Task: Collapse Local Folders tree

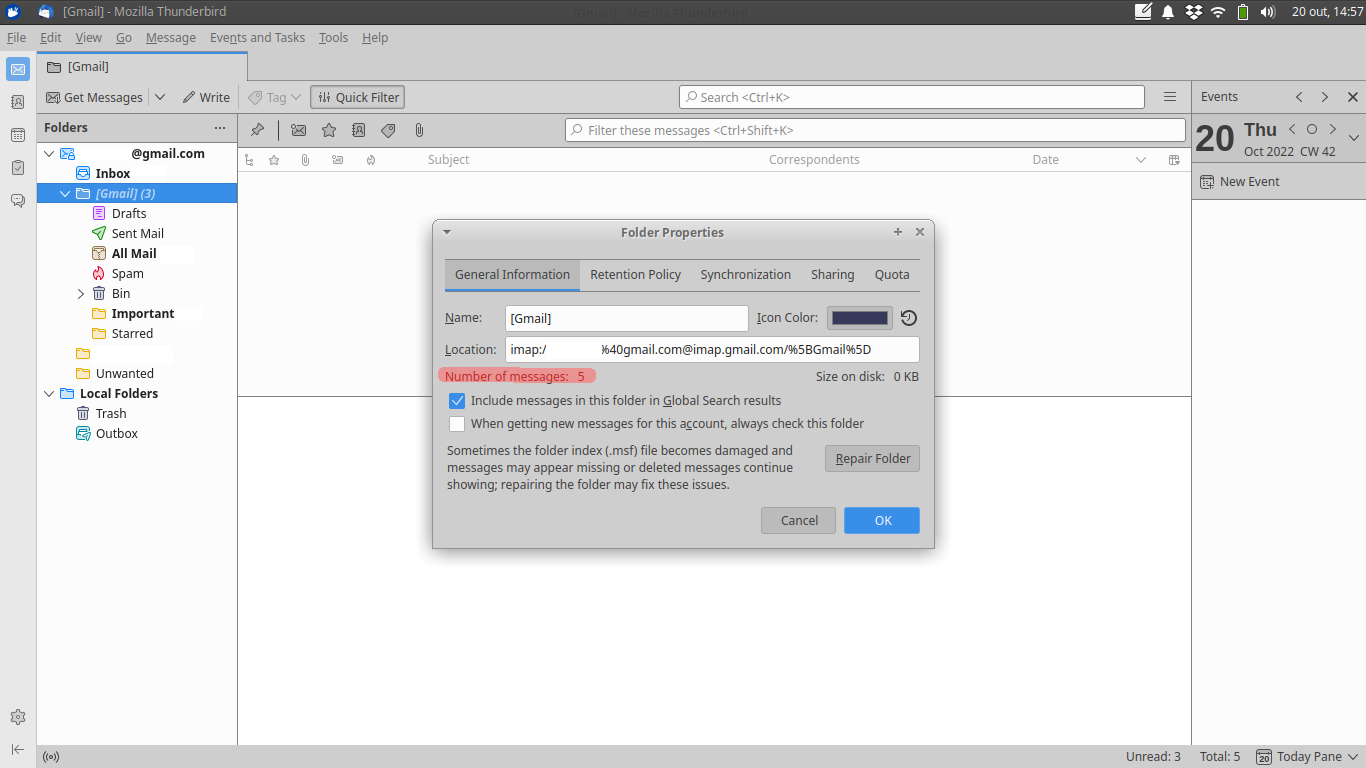Action: 49,394
